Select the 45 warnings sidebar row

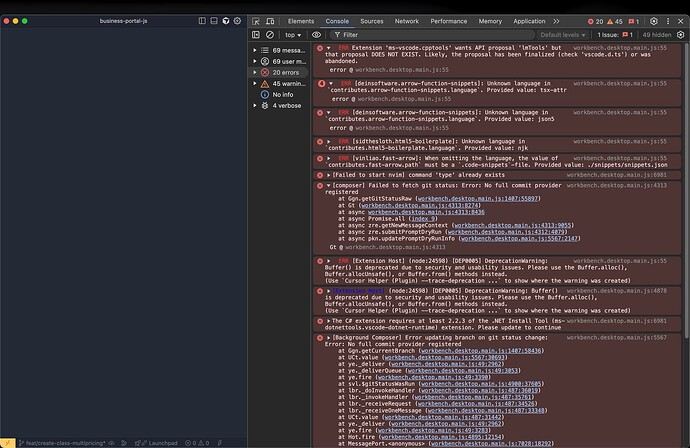279,83
